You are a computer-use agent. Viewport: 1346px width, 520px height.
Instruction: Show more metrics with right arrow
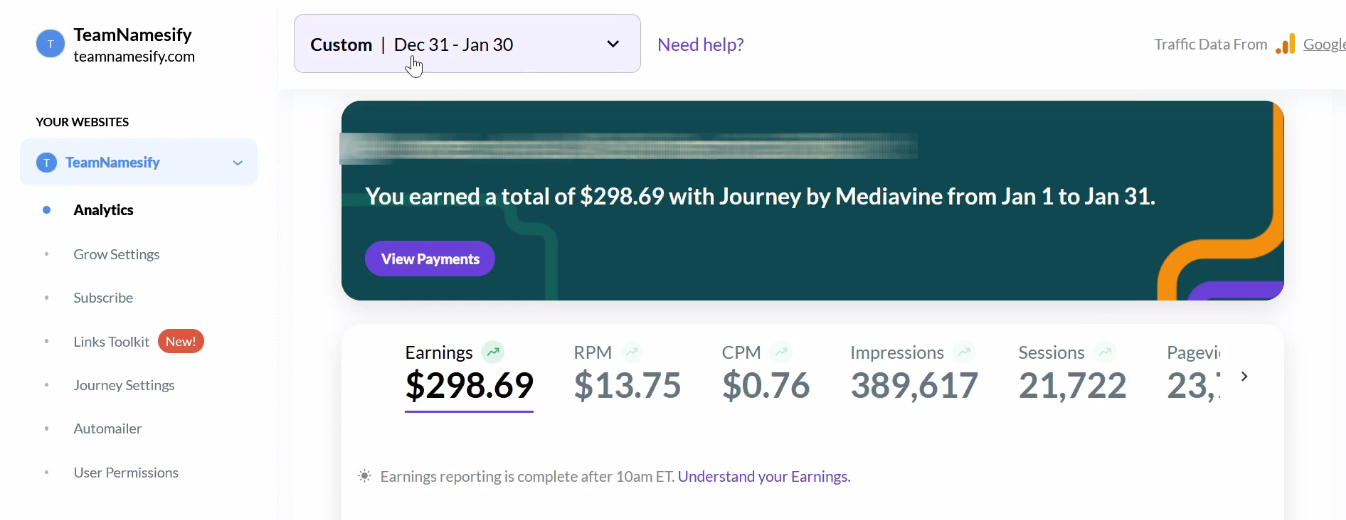1244,376
